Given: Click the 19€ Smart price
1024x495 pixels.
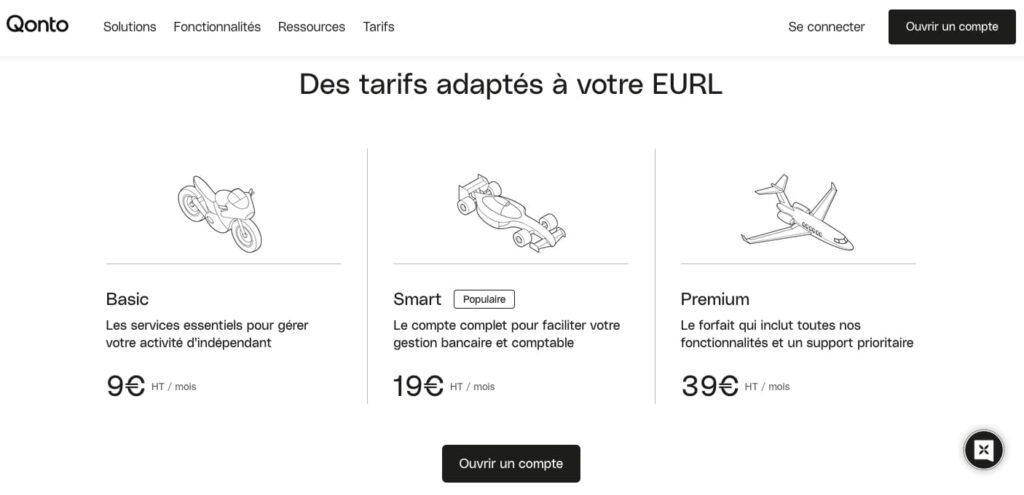Looking at the screenshot, I should coord(418,386).
